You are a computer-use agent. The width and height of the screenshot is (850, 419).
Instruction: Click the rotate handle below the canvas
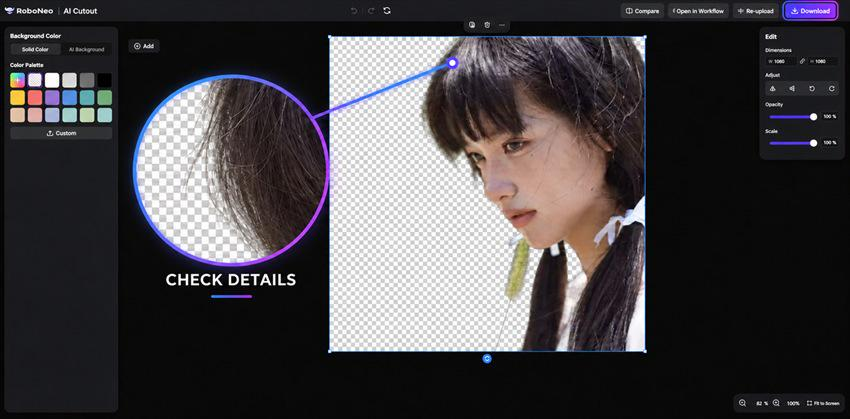click(487, 358)
